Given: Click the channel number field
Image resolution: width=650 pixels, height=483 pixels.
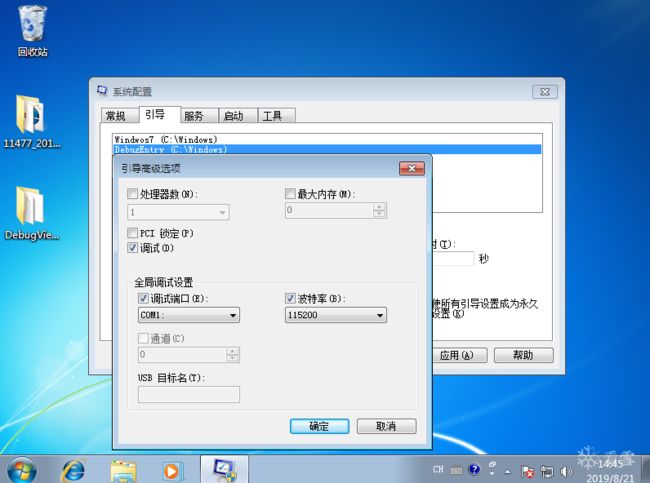Looking at the screenshot, I should point(182,354).
